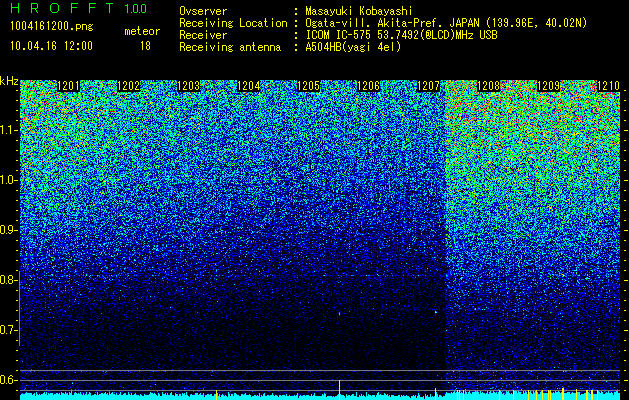The image size is (629, 400).
Task: Click the 1210 time marker
Action: pos(608,86)
